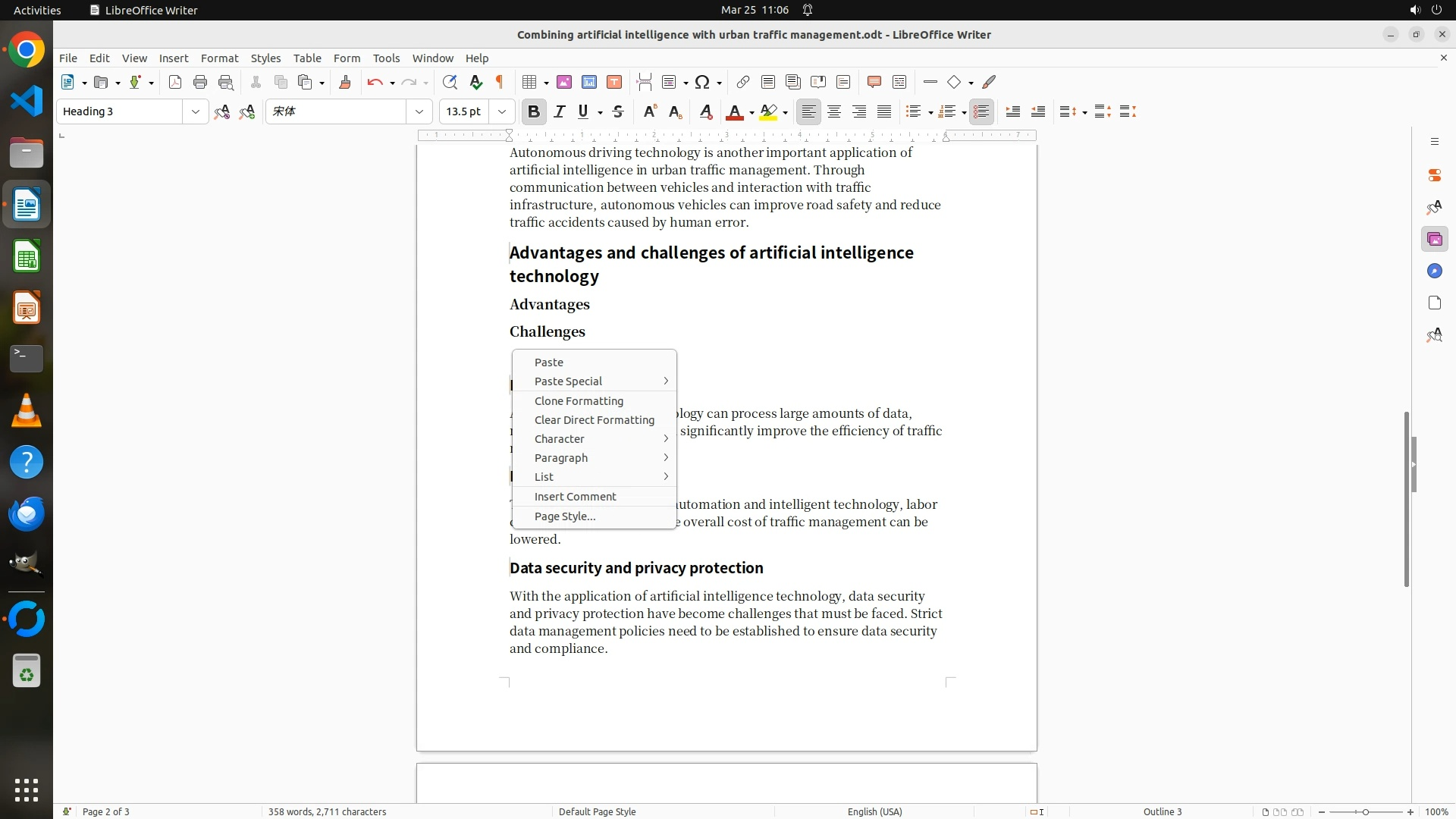This screenshot has width=1456, height=819.
Task: Click the Insert Hyperlink icon
Action: coord(743,82)
